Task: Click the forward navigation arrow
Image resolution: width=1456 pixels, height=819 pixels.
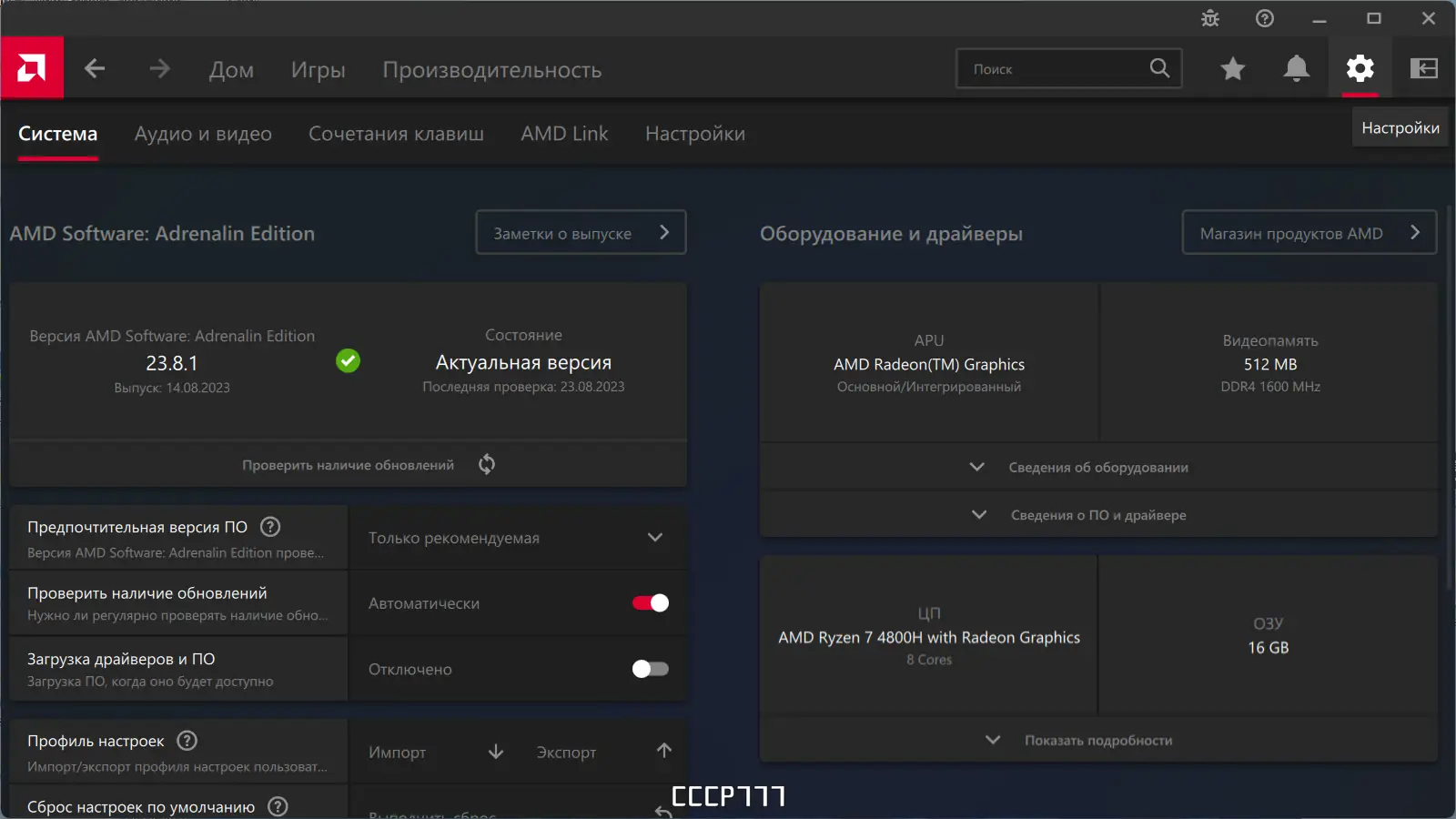Action: tap(159, 68)
